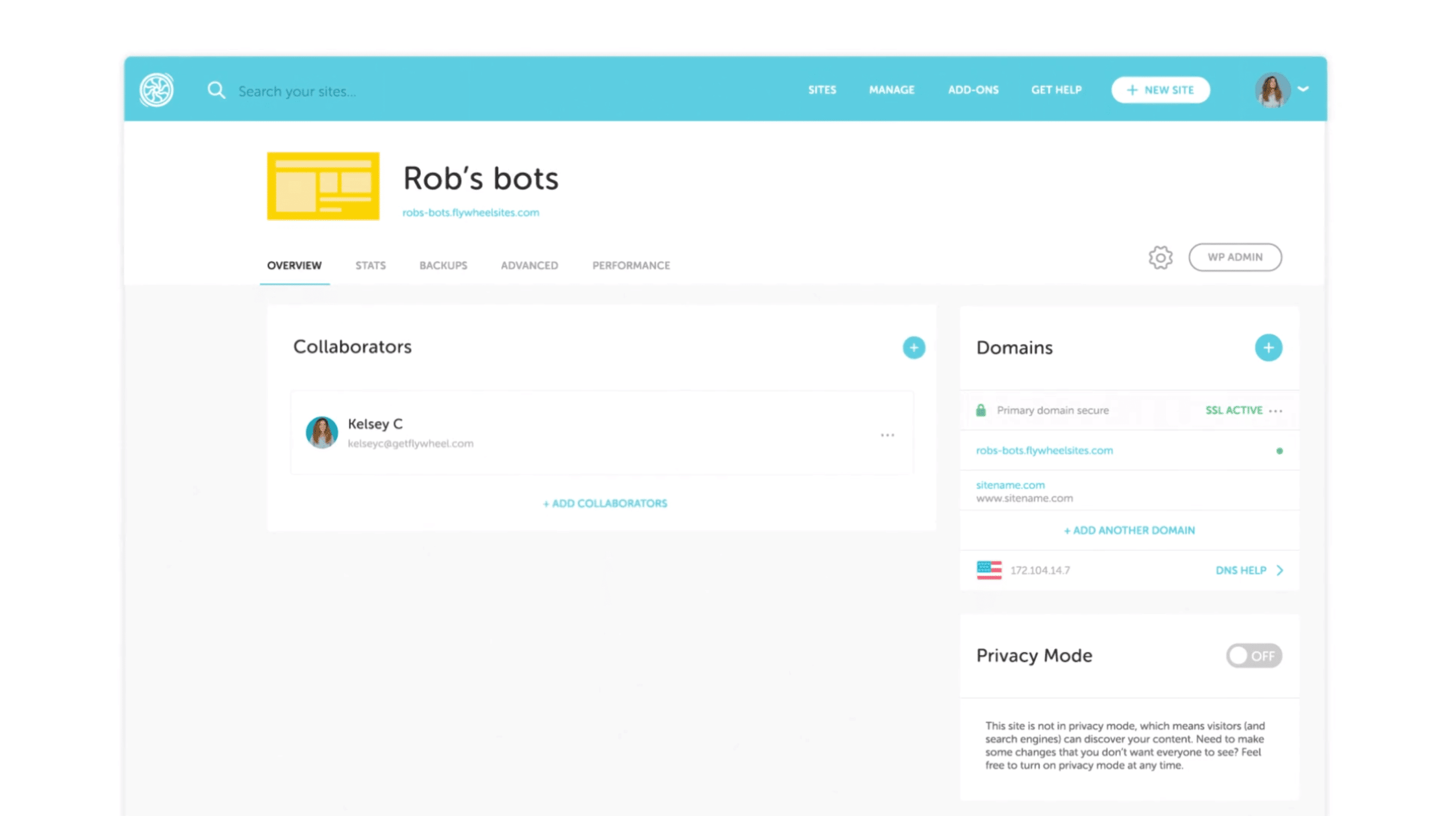Click the WP Admin button

(1235, 257)
